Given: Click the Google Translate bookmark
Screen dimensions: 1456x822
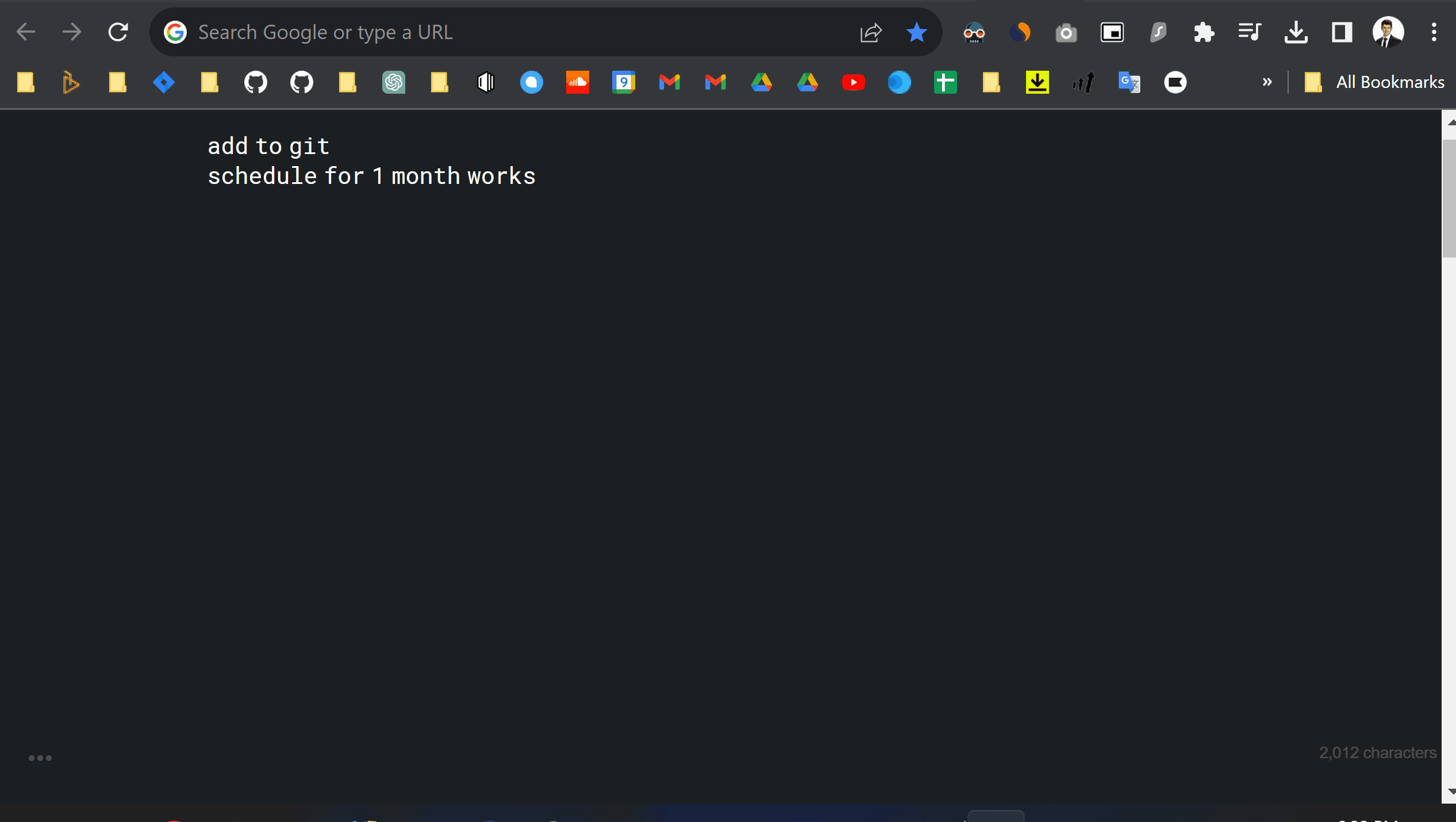Looking at the screenshot, I should 1129,82.
